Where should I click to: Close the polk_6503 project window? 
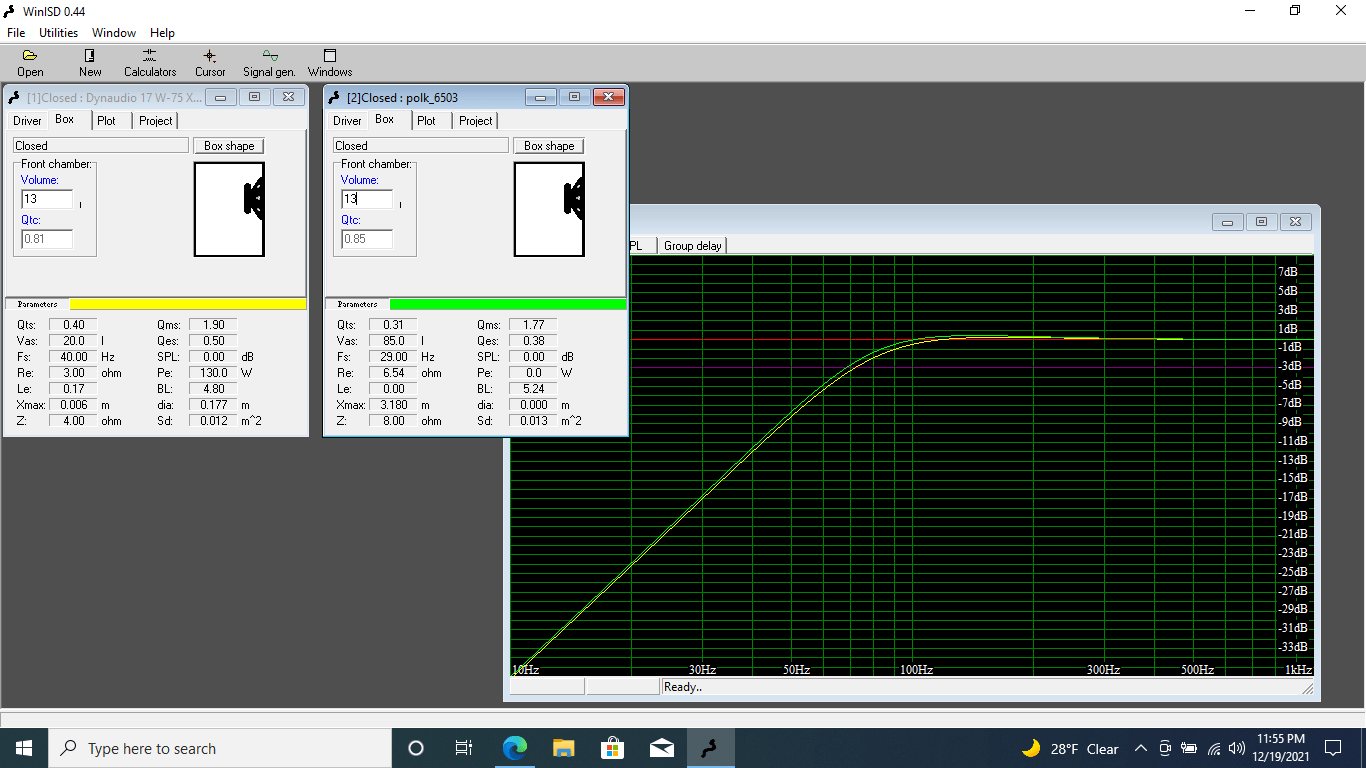[x=608, y=97]
